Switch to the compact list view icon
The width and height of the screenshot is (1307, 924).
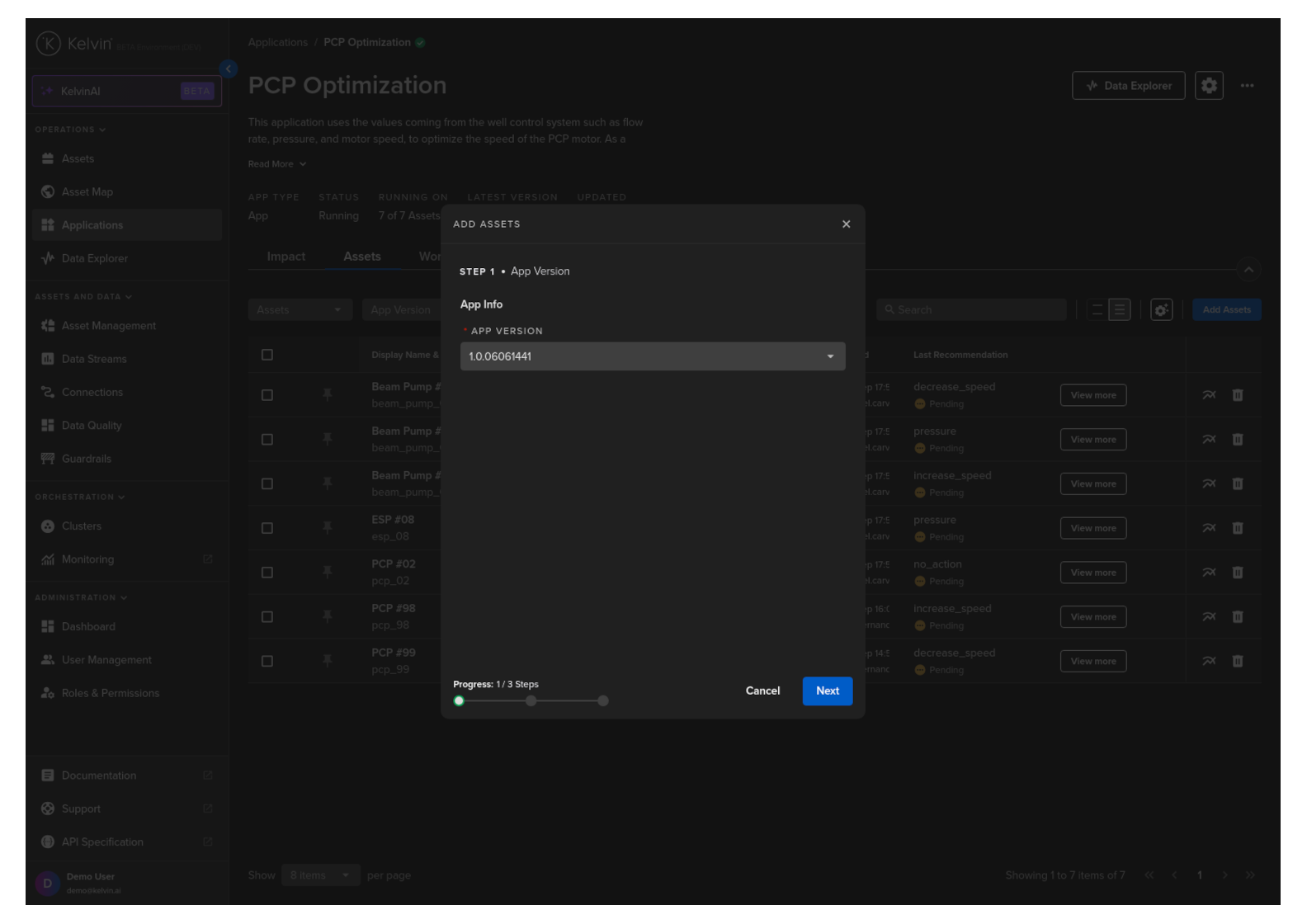1097,310
